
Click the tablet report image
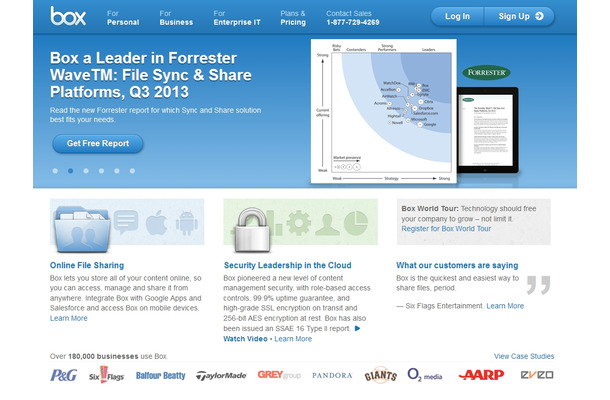click(x=488, y=130)
